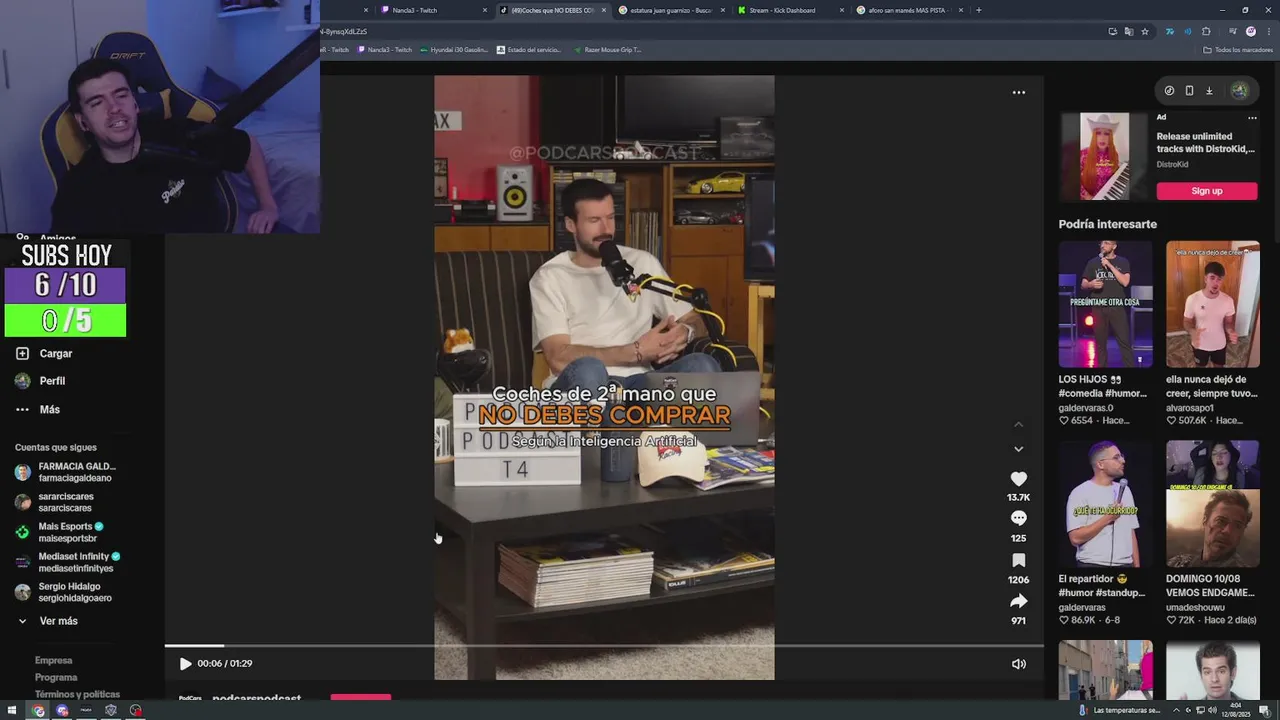Open the DOMINGO 10/08 ENDGAME suggested video
Image resolution: width=1280 pixels, height=720 pixels.
click(1212, 504)
